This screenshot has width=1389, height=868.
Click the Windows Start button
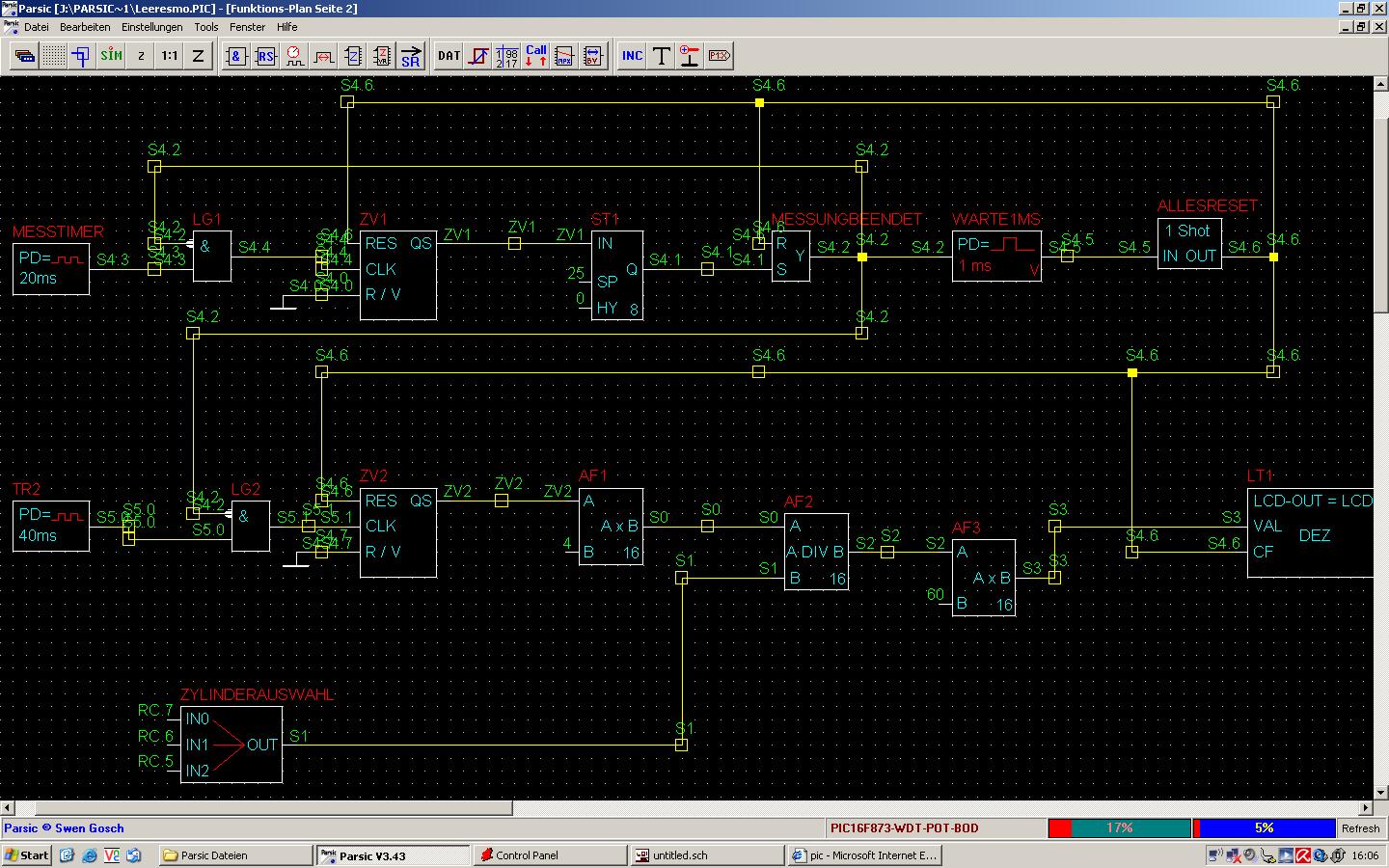click(27, 855)
